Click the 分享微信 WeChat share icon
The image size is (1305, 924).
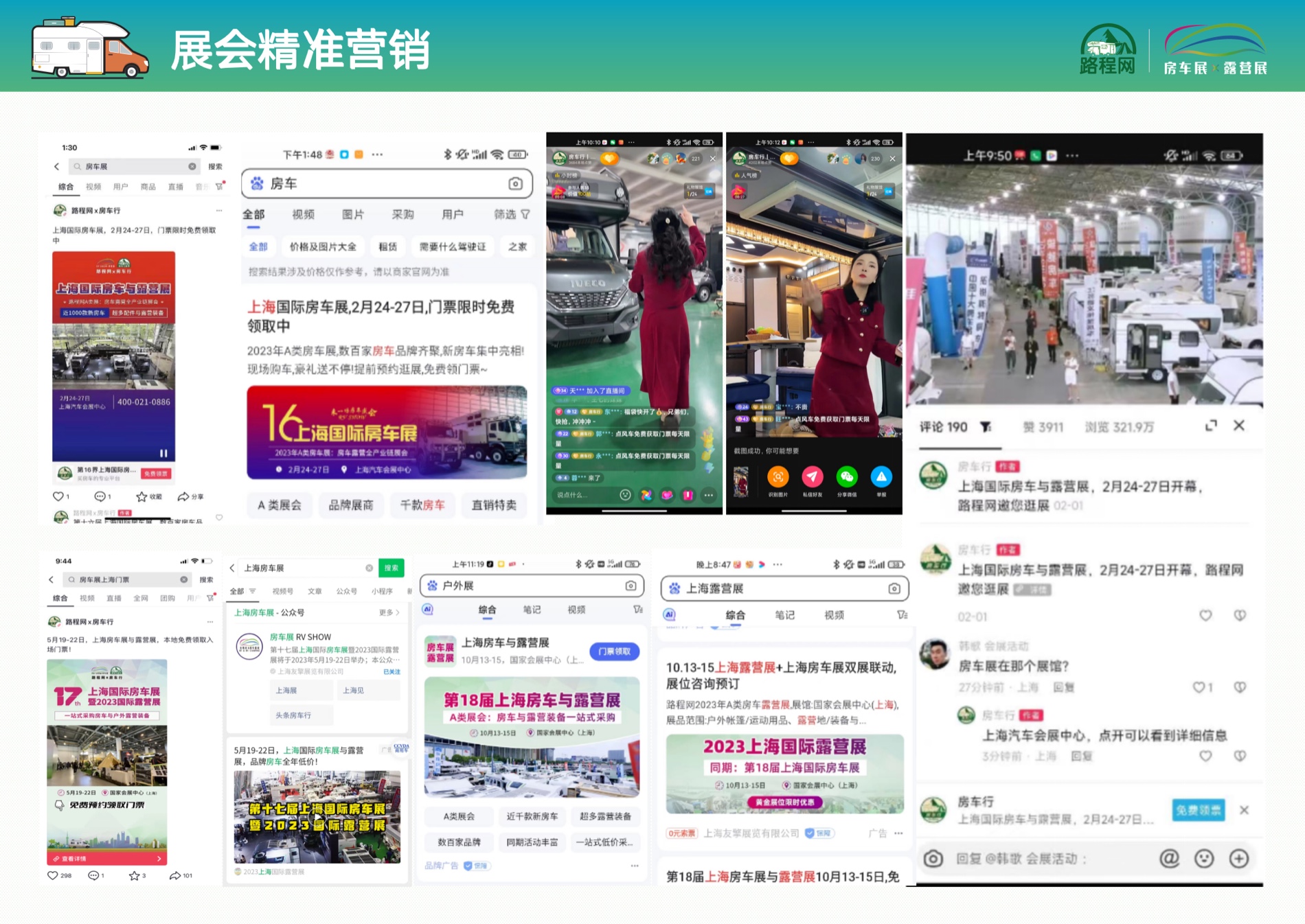(847, 476)
